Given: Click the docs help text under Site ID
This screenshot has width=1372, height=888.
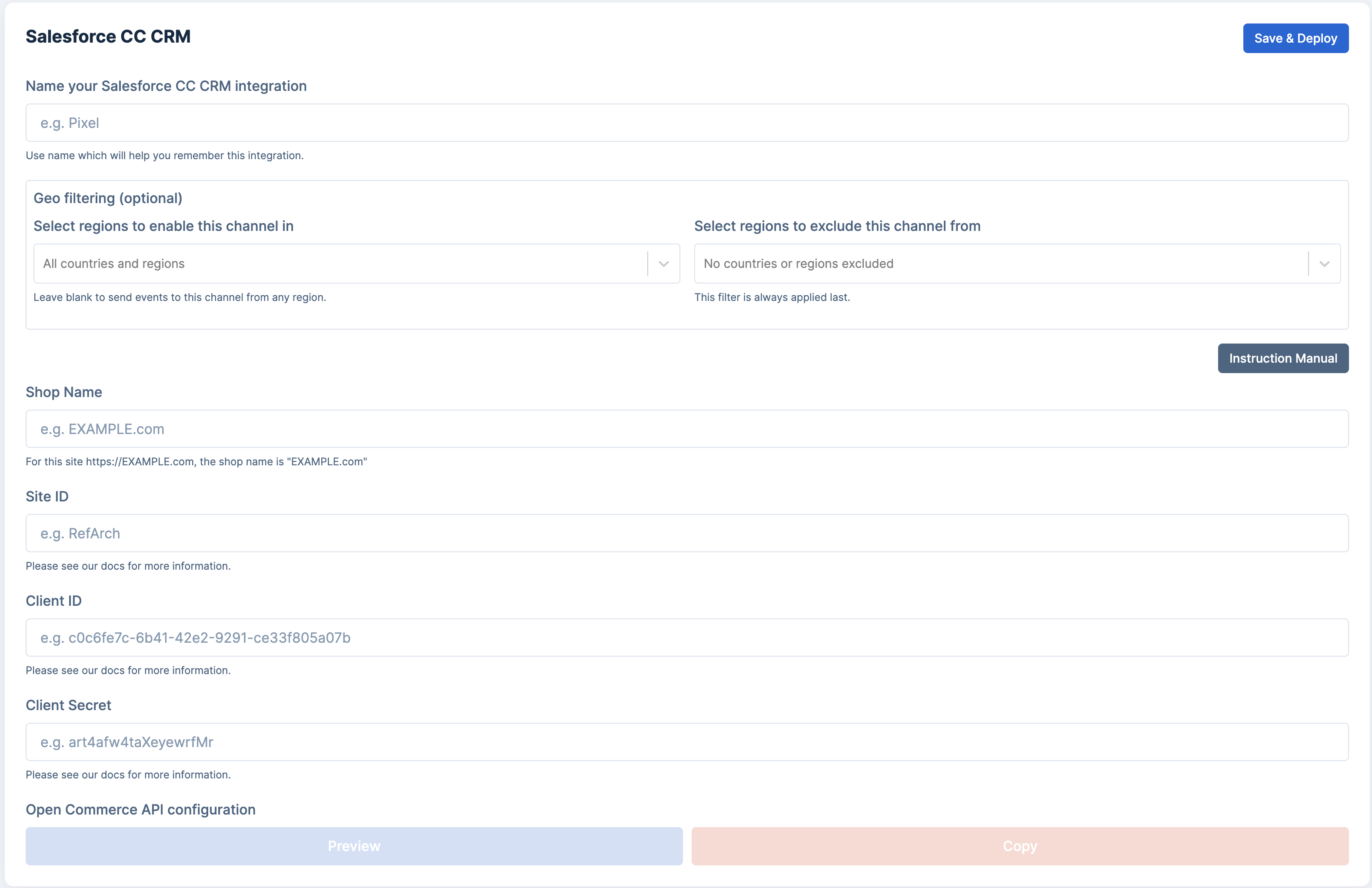Looking at the screenshot, I should tap(128, 566).
